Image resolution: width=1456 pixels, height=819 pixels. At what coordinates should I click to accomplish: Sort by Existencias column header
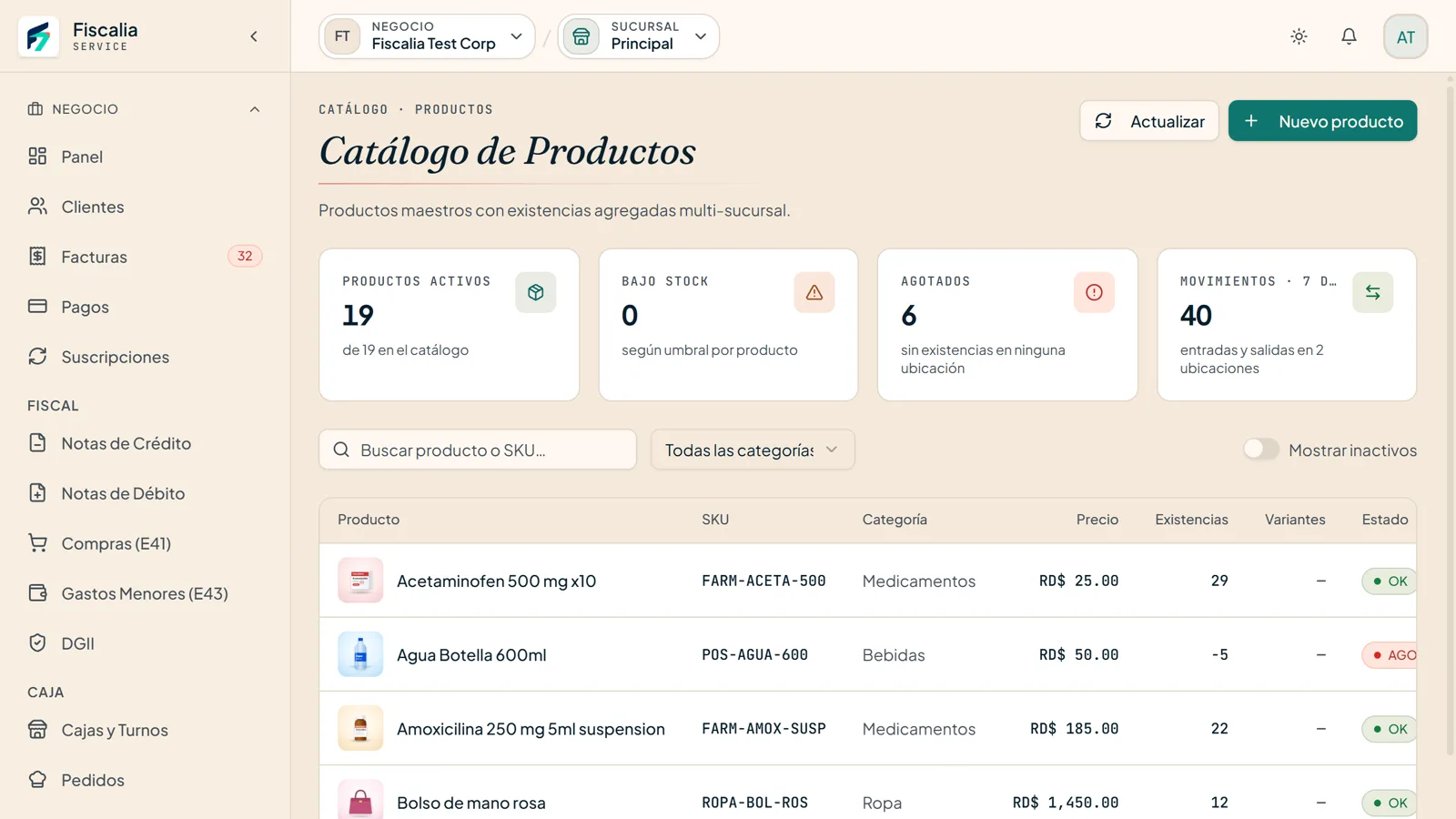pos(1191,520)
